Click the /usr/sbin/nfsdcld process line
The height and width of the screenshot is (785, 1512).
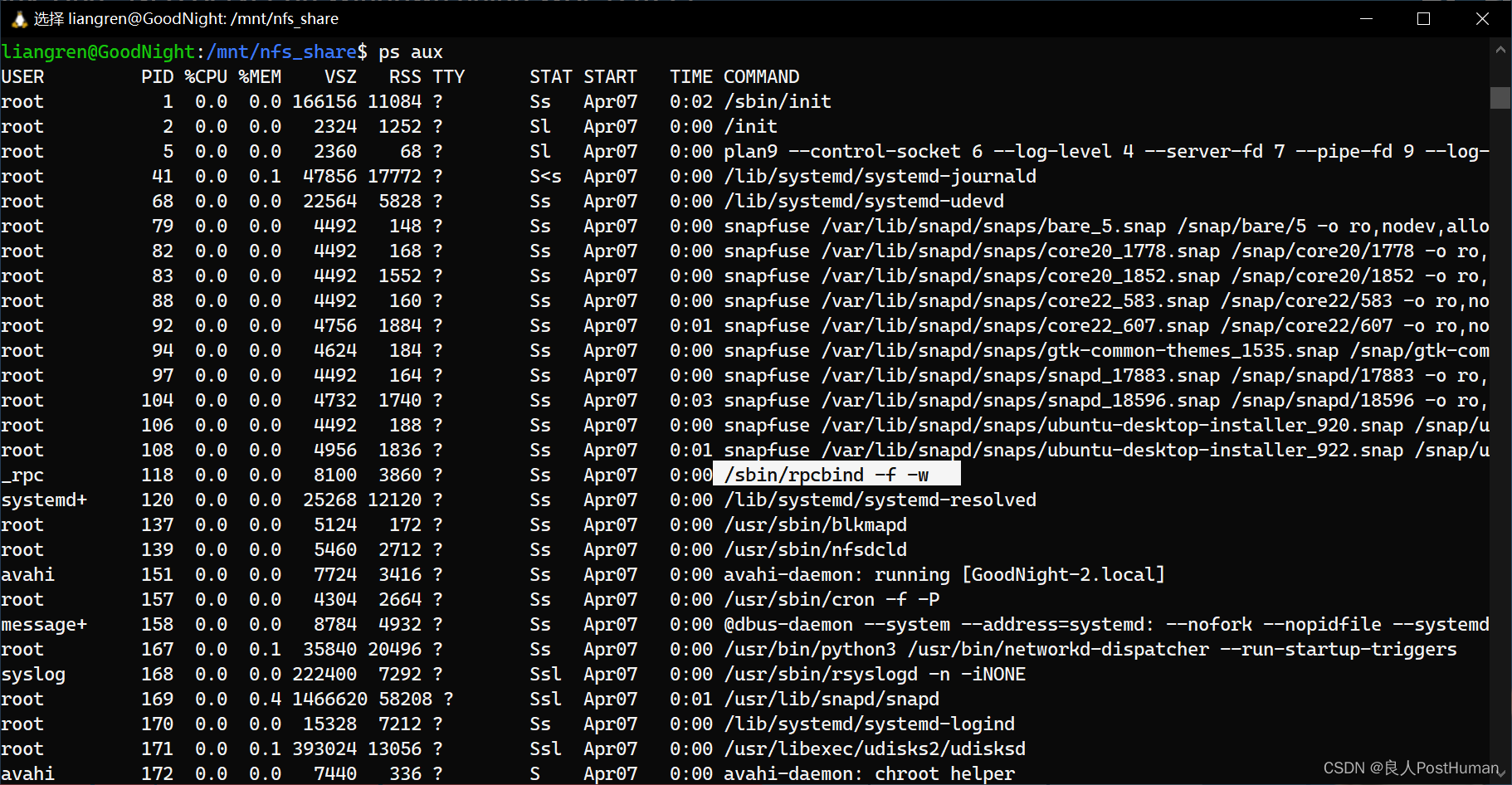(x=815, y=549)
